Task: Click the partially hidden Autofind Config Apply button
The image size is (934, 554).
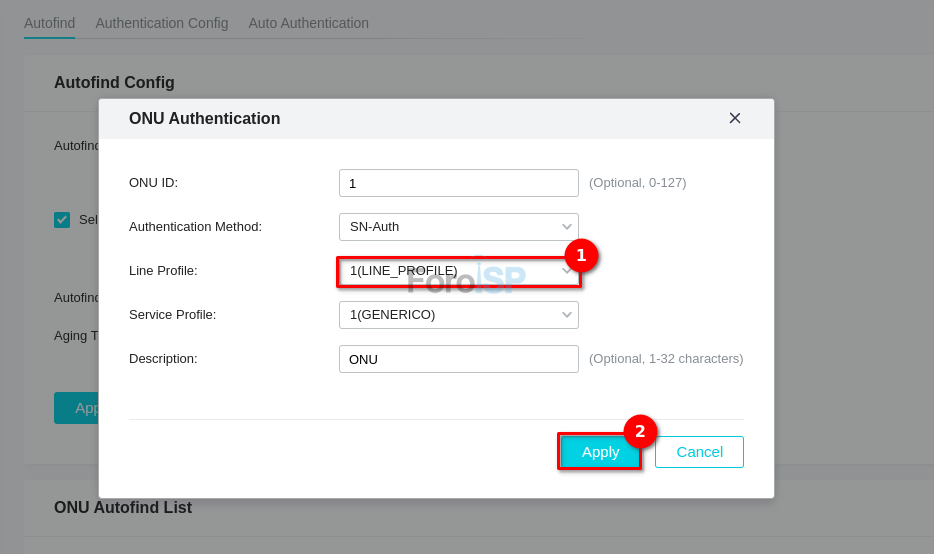Action: click(77, 408)
